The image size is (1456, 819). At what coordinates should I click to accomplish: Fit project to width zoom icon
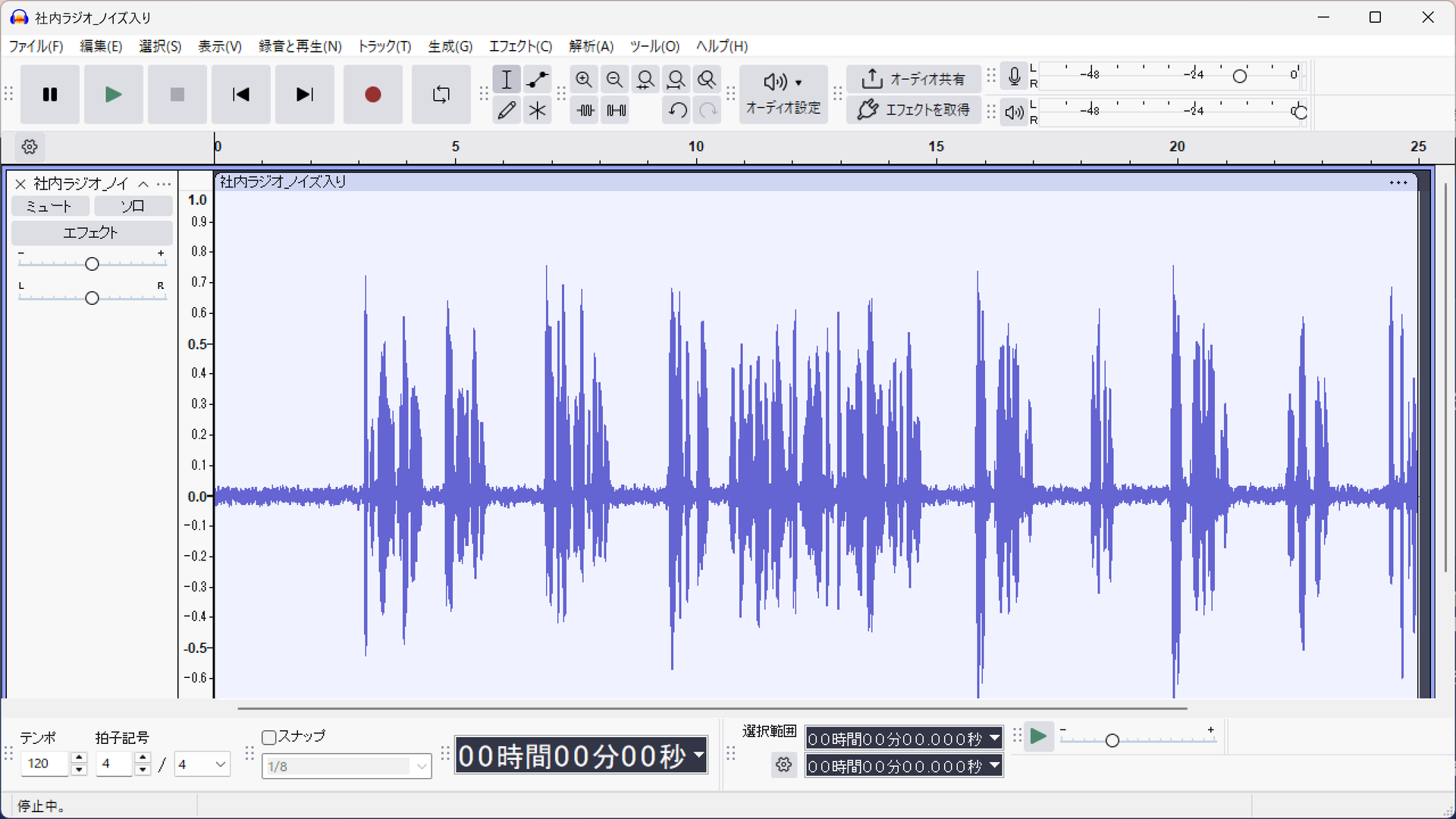coord(676,80)
